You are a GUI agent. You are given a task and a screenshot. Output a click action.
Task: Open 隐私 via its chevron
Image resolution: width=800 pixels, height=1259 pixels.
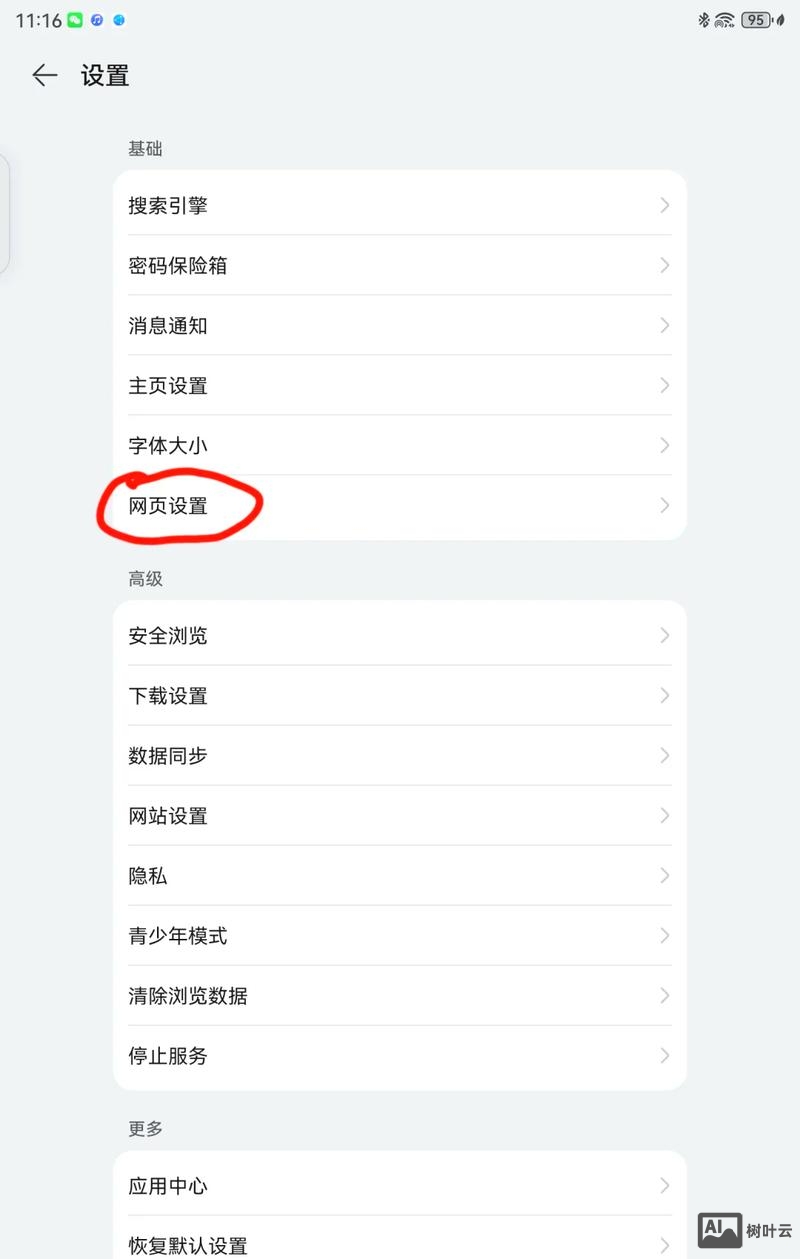pos(663,875)
